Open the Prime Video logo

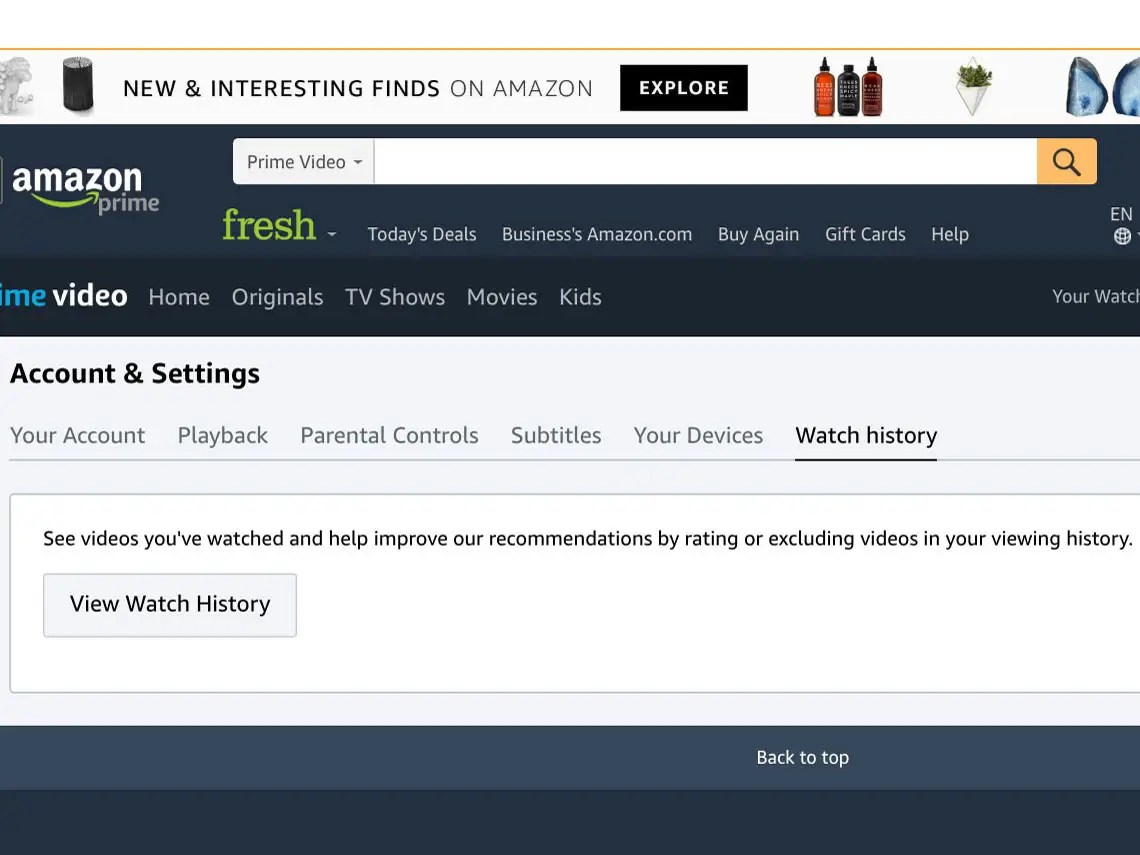tap(63, 296)
